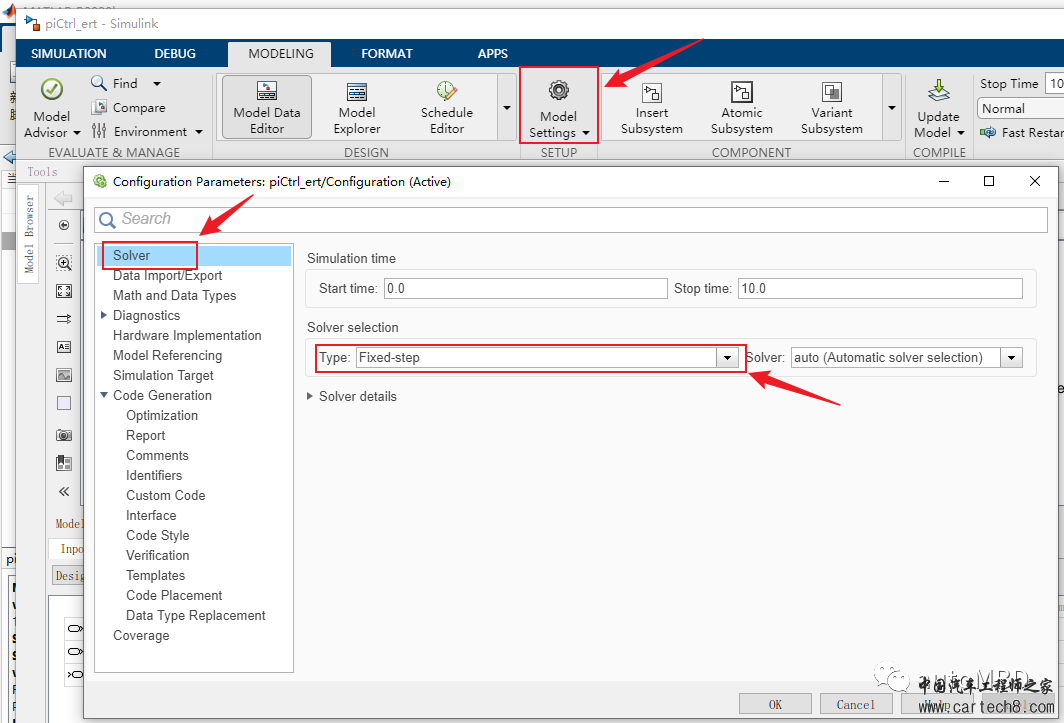Viewport: 1064px width, 723px height.
Task: Click the Start time input field
Action: pos(526,289)
